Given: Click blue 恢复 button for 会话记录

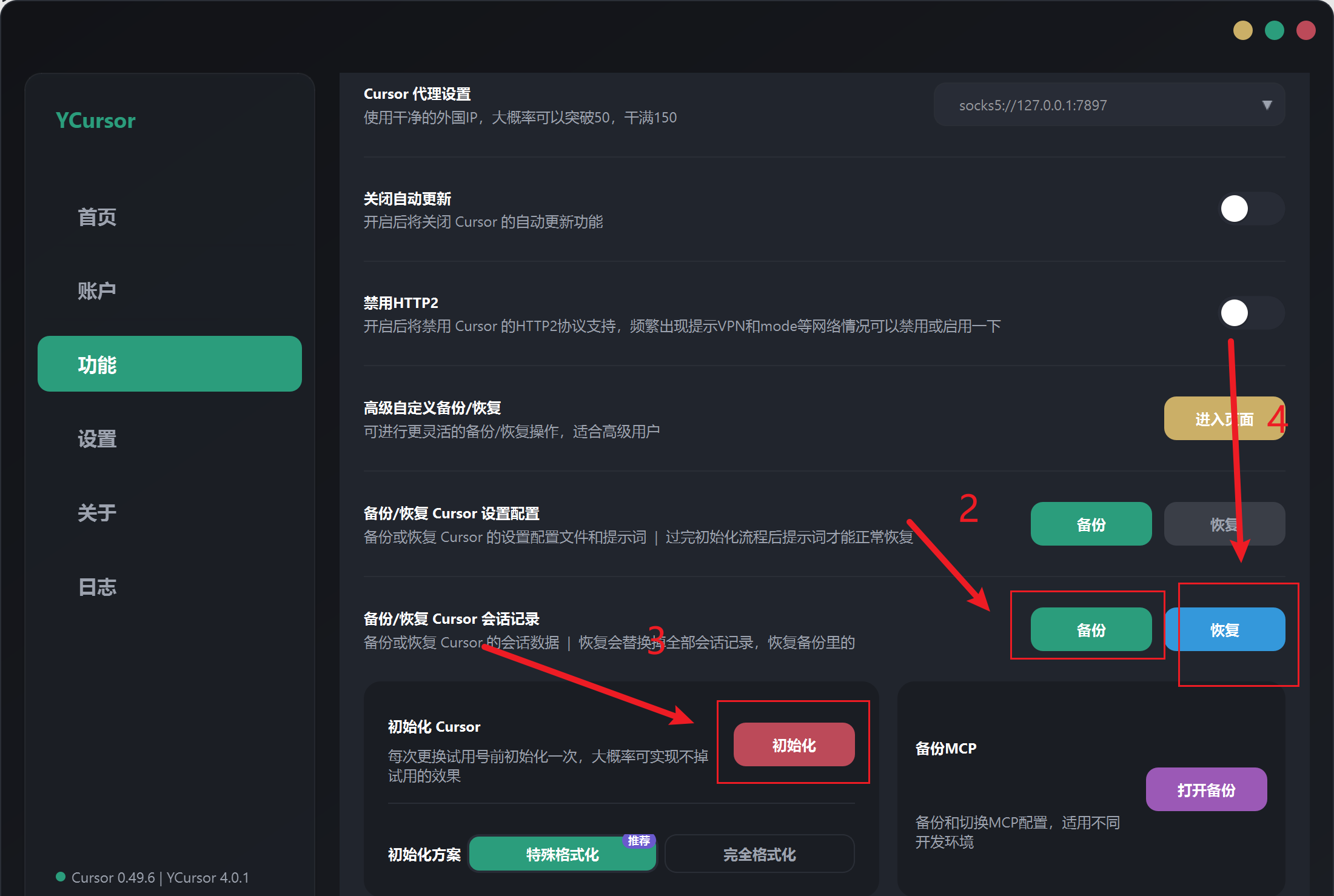Looking at the screenshot, I should coord(1224,630).
